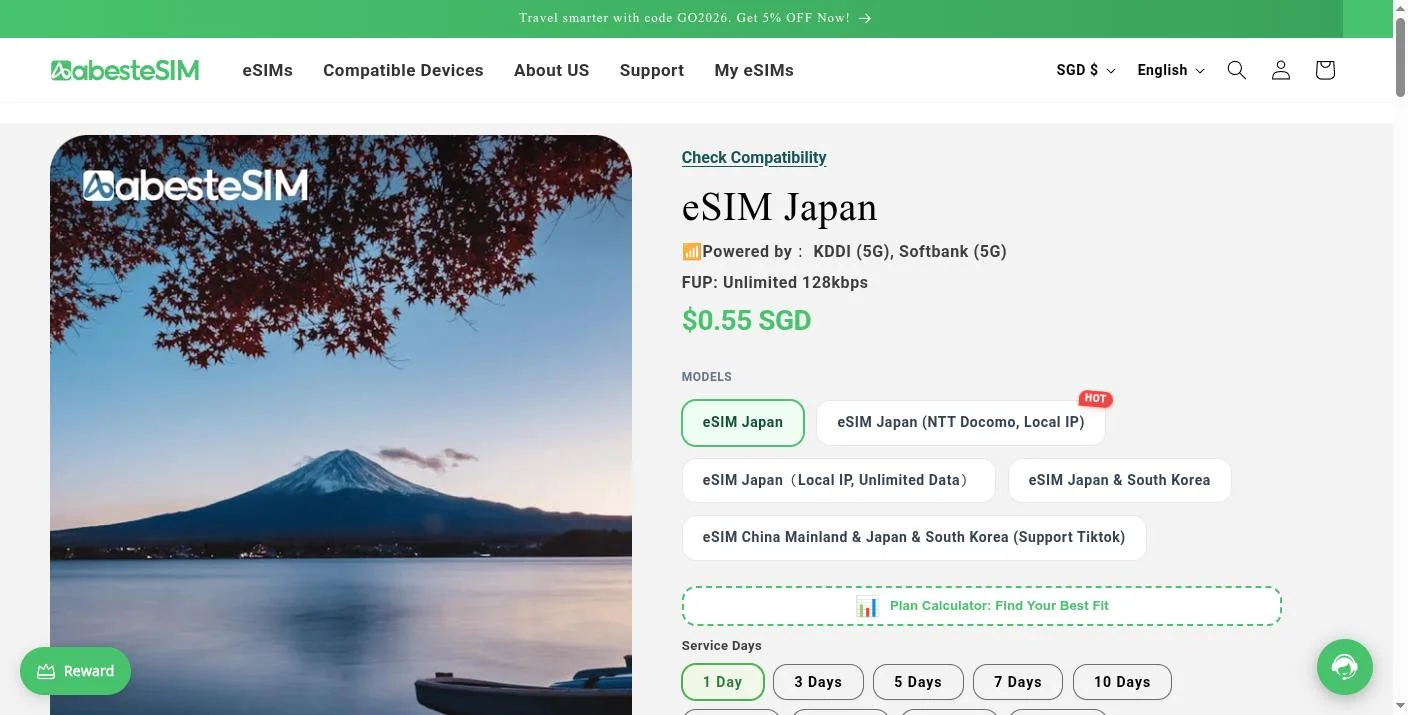Click the $0.55 SGD price text

[x=746, y=321]
